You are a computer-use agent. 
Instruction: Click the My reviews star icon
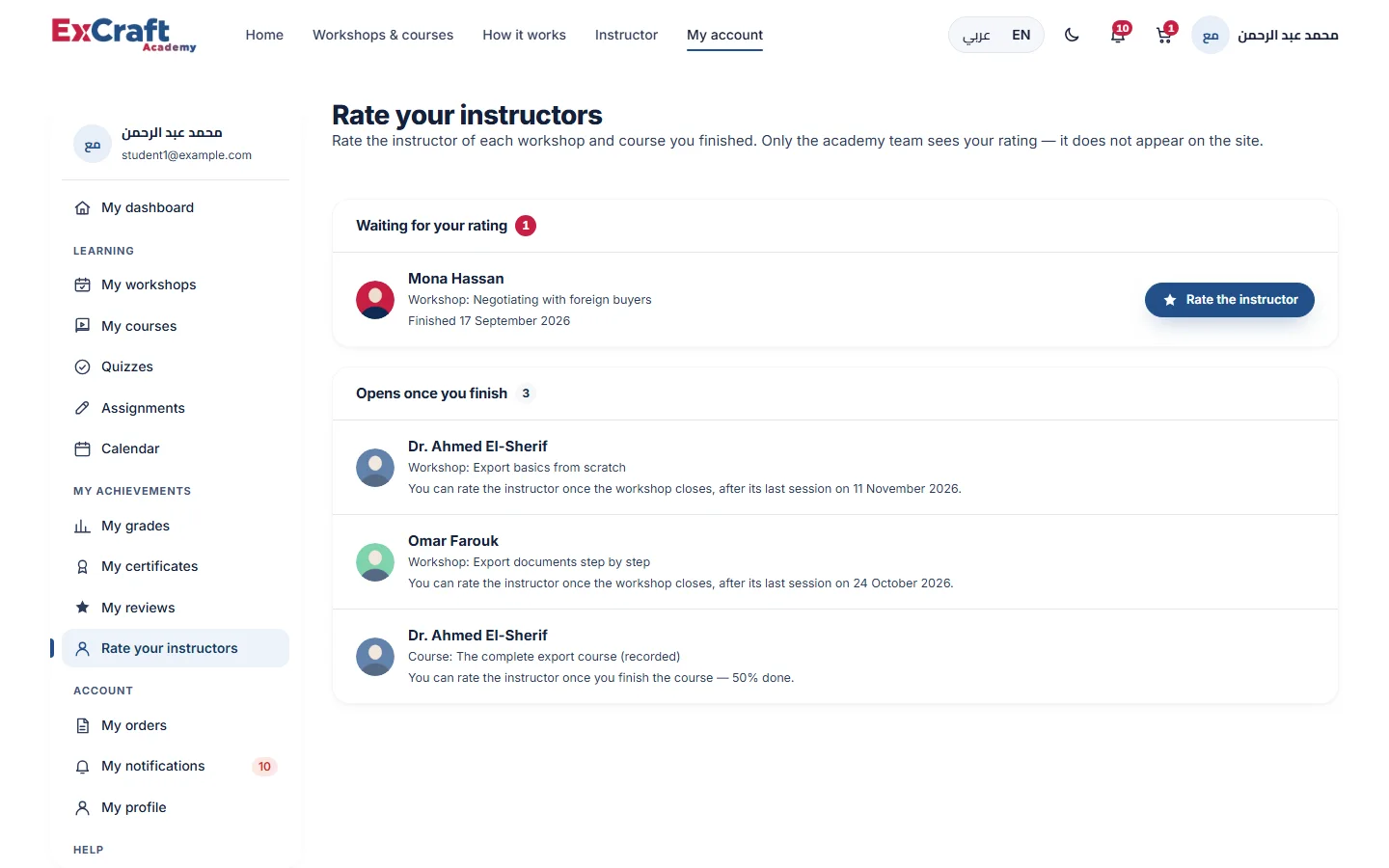pos(82,608)
